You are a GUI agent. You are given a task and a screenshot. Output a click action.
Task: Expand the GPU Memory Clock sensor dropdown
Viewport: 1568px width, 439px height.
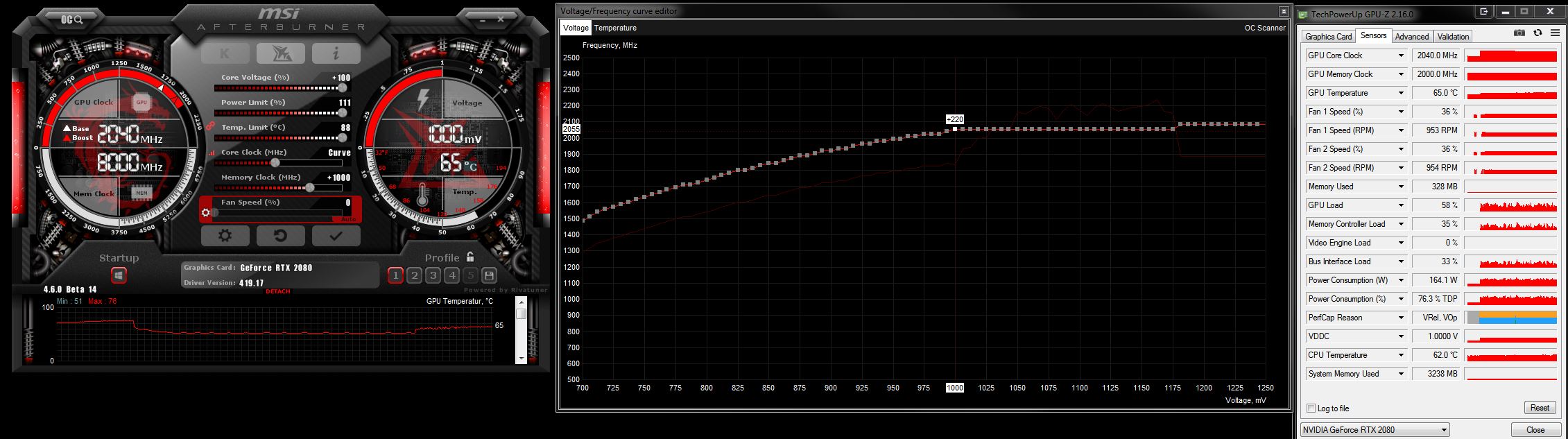(1401, 74)
